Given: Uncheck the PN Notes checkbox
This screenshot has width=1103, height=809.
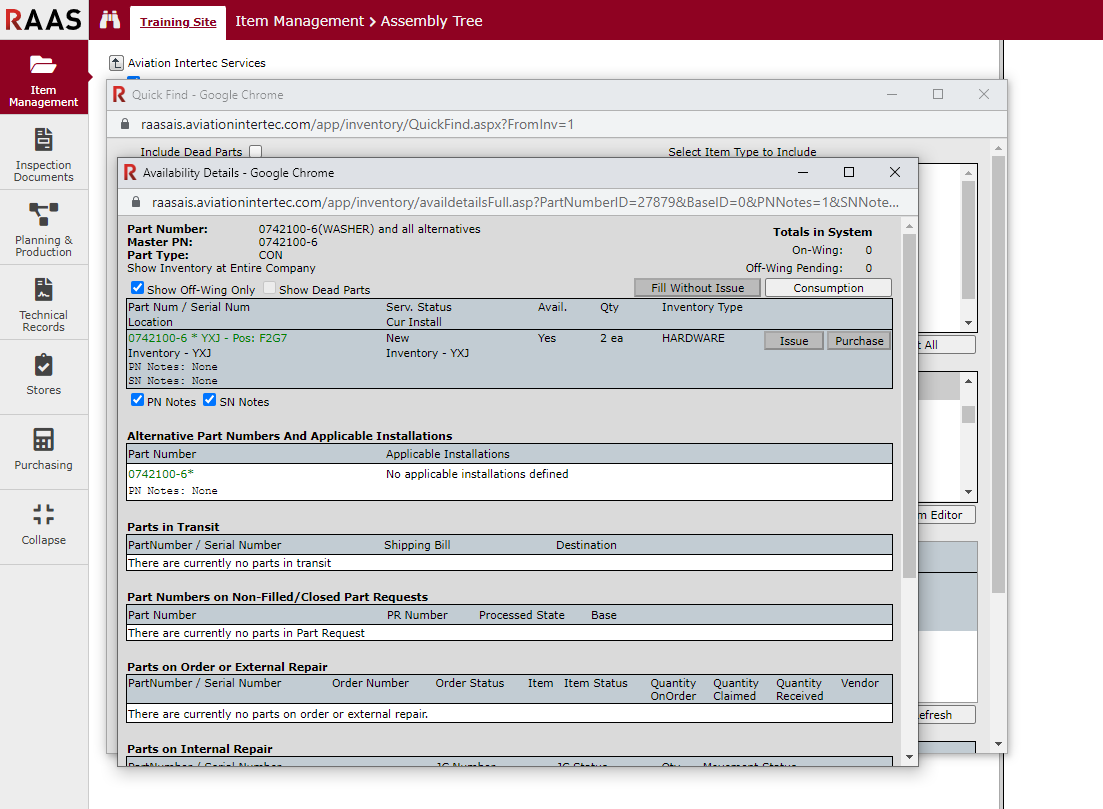Looking at the screenshot, I should click(138, 401).
